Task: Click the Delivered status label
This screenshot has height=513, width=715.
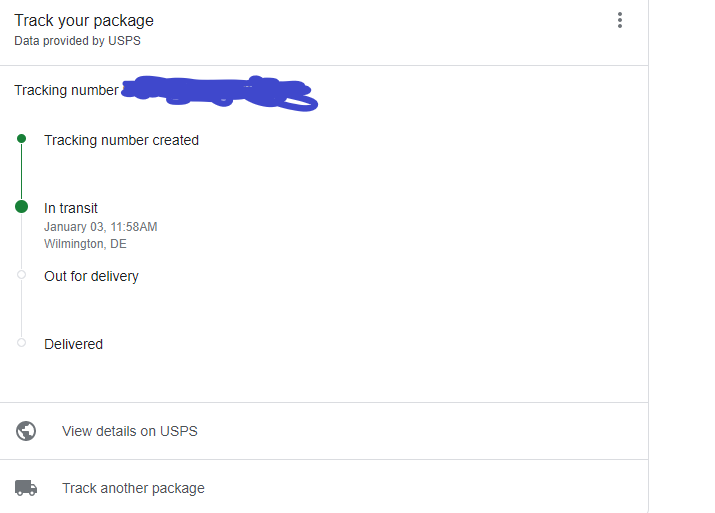Action: 73,344
